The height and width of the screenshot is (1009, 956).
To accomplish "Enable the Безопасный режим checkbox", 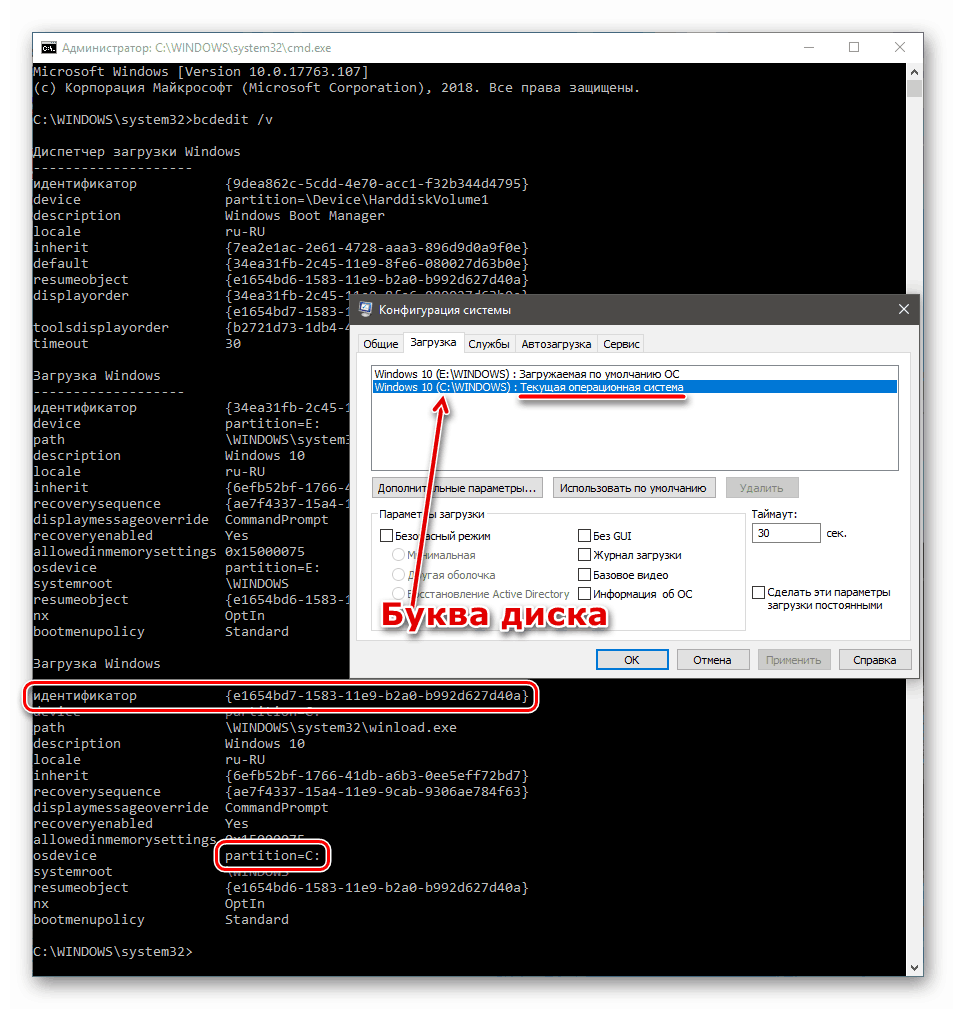I will 386,535.
